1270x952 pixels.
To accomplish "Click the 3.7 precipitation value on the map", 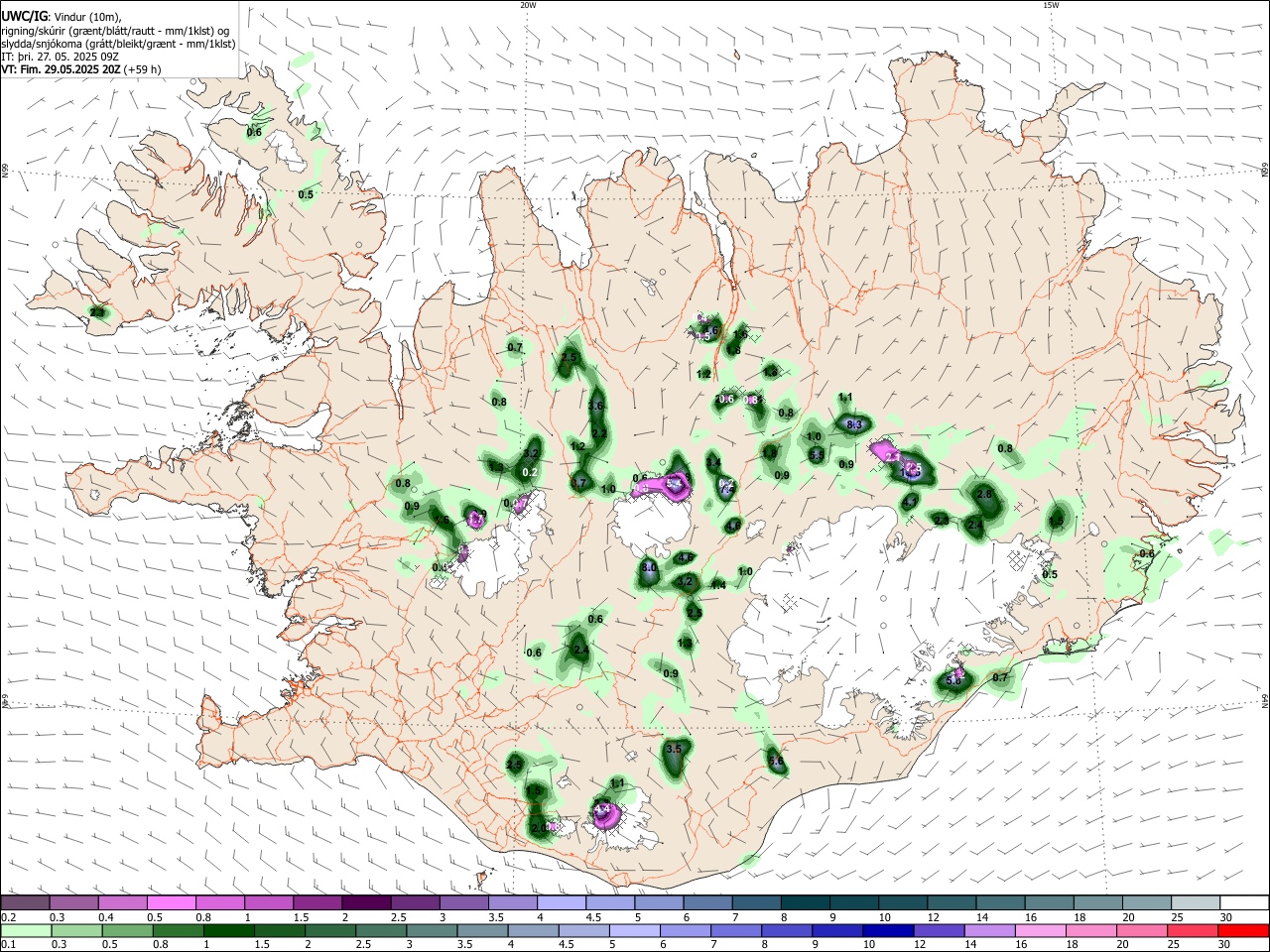I will pos(579,483).
